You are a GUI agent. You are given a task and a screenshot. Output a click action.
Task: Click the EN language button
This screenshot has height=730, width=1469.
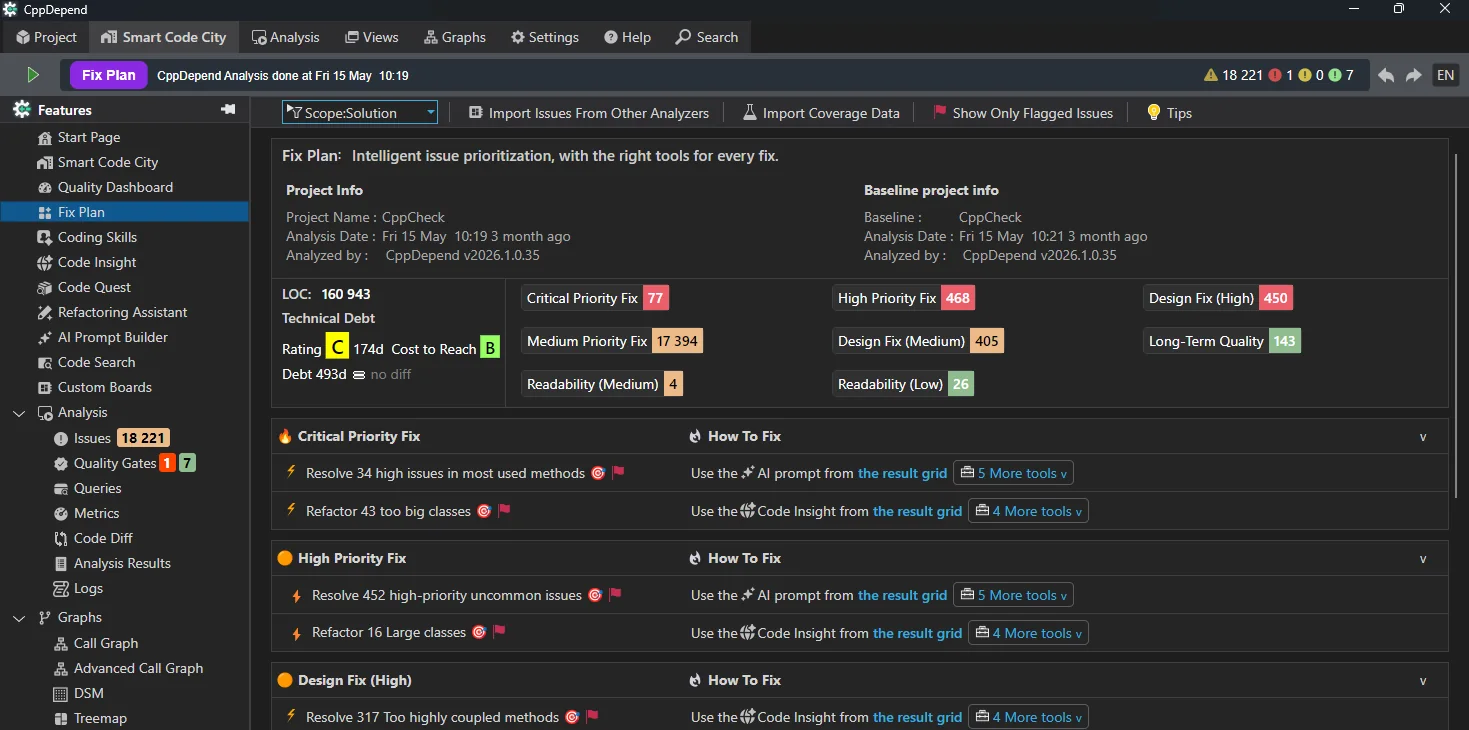(x=1445, y=75)
